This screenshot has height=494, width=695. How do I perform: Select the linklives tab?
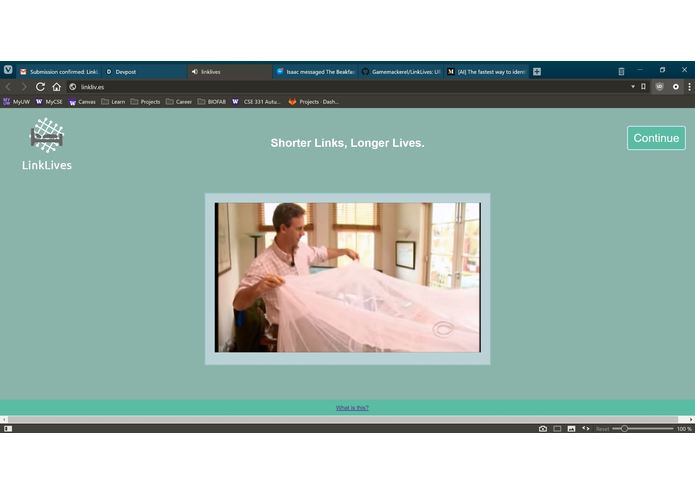pos(230,72)
